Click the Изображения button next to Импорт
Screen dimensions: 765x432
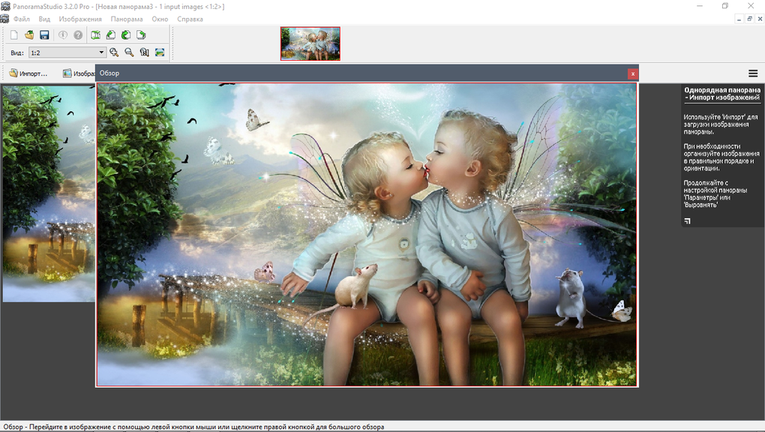coord(79,73)
